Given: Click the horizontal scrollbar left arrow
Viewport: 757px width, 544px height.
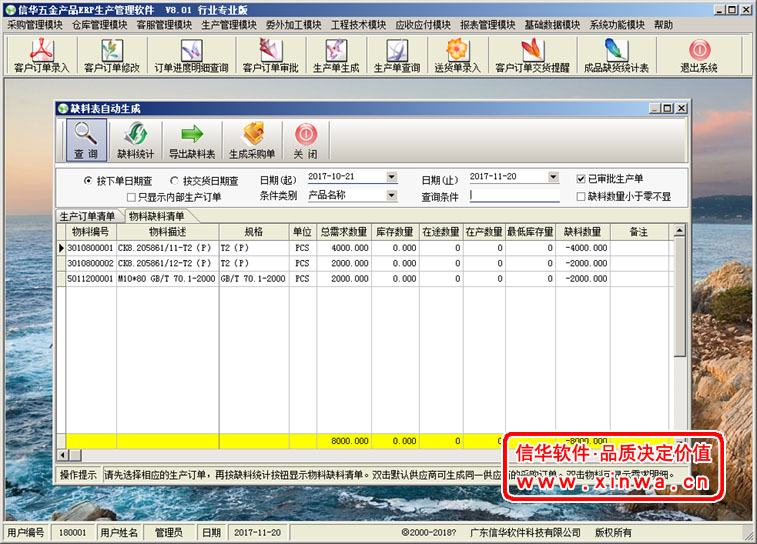Looking at the screenshot, I should click(x=63, y=455).
